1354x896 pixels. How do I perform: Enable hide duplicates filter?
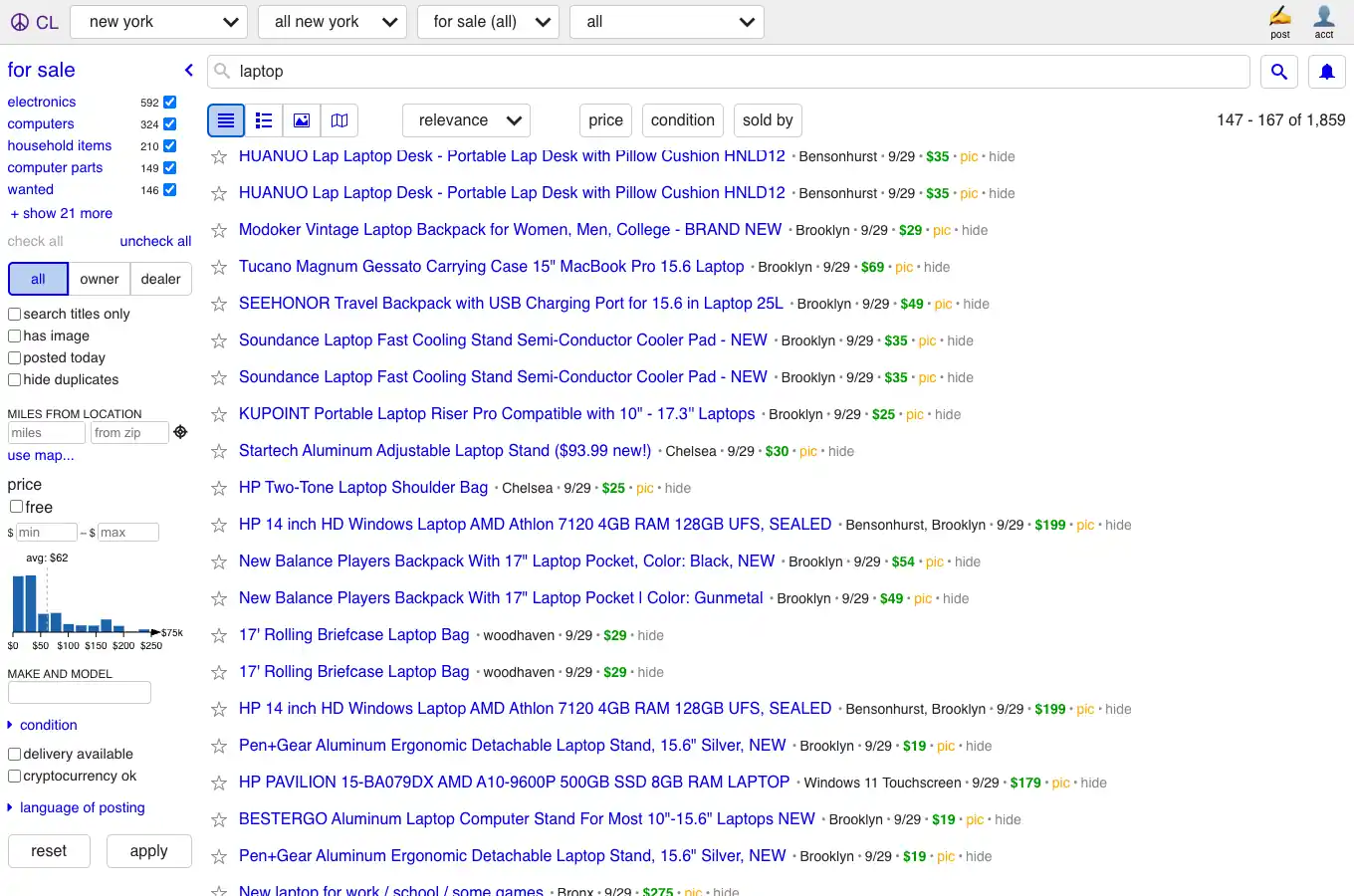tap(15, 379)
